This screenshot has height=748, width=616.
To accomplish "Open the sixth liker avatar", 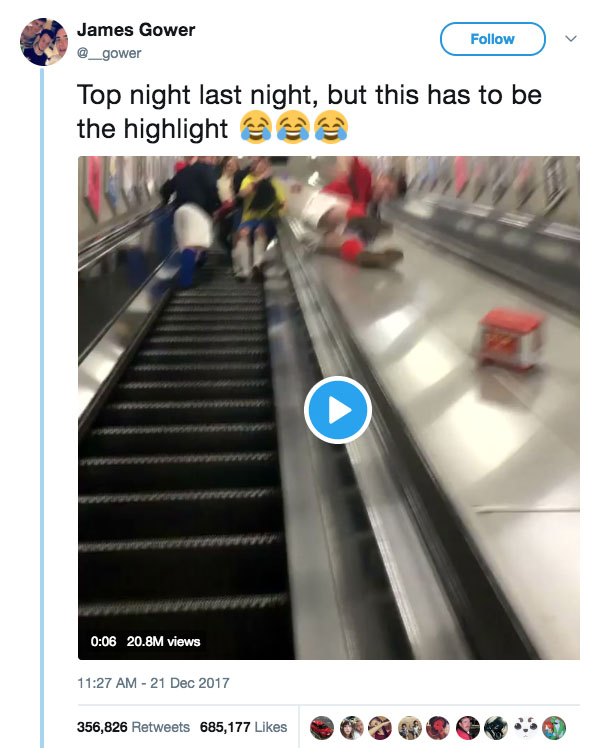I will (467, 728).
